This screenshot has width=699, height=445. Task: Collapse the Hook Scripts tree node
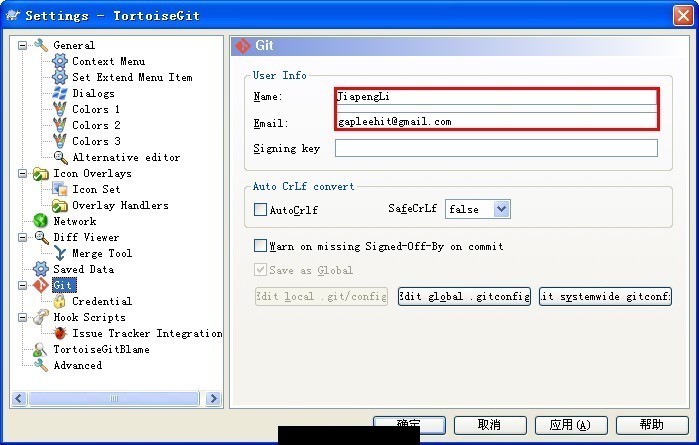pyautogui.click(x=22, y=317)
